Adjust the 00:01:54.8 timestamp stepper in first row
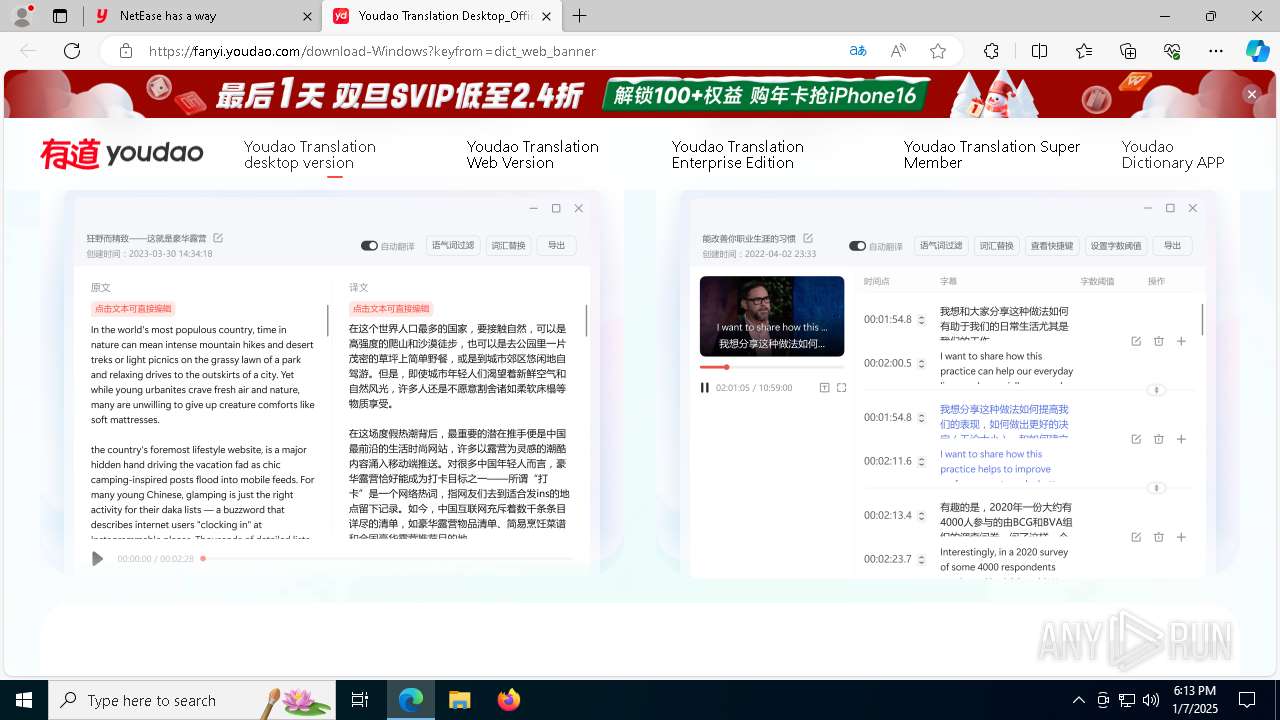This screenshot has width=1280, height=720. pos(922,319)
